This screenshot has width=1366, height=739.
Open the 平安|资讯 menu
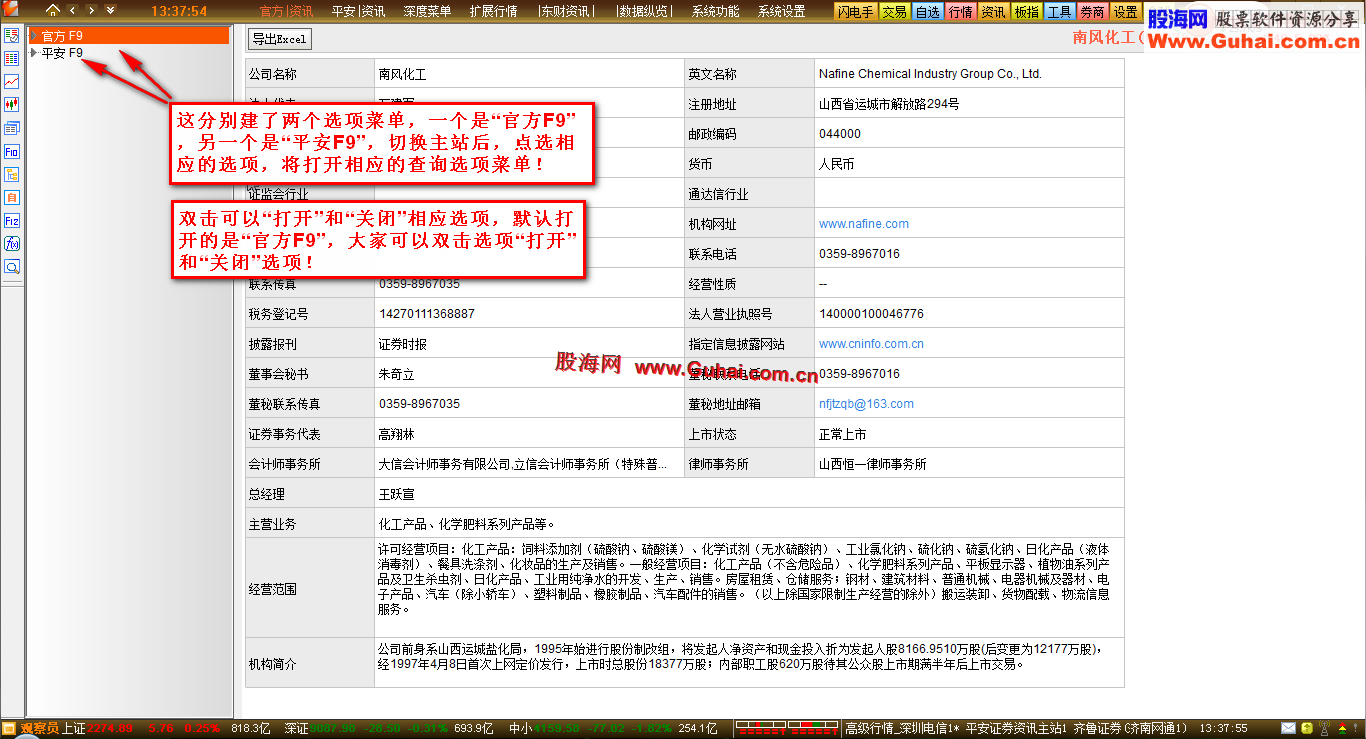point(358,12)
